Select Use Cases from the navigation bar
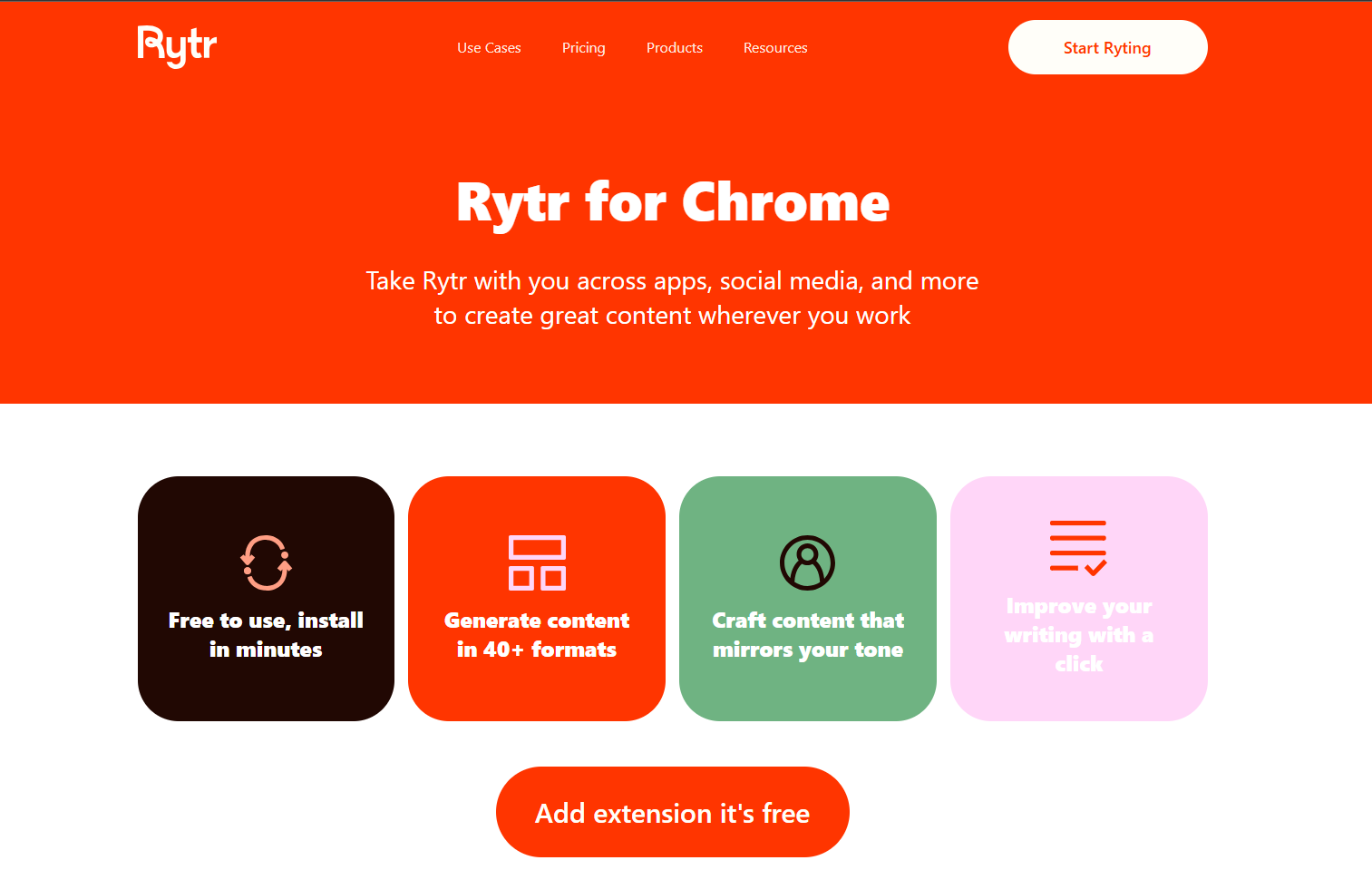The width and height of the screenshot is (1372, 870). [489, 47]
